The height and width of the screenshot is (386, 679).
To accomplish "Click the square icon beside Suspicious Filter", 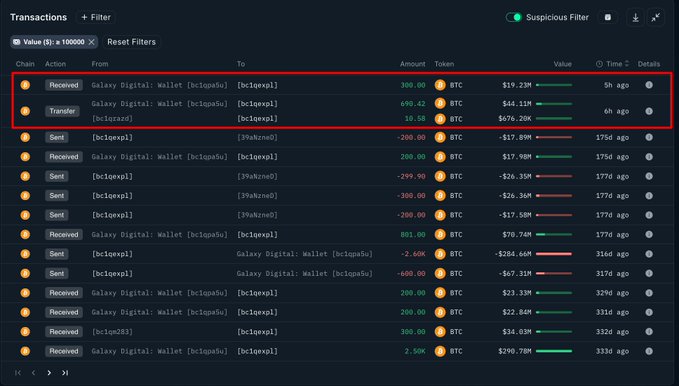I will [x=608, y=17].
